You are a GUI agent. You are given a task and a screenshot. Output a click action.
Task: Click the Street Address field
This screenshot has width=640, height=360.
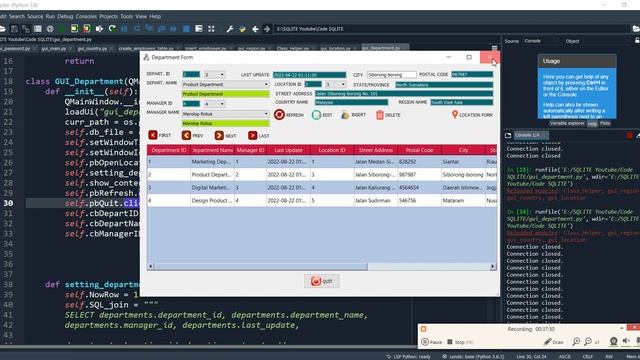[404, 93]
